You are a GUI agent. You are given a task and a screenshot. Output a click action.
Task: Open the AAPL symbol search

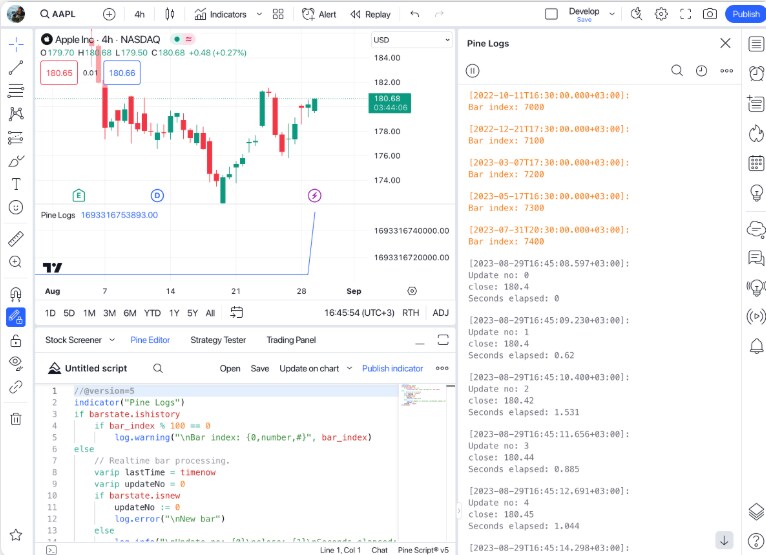[x=58, y=14]
